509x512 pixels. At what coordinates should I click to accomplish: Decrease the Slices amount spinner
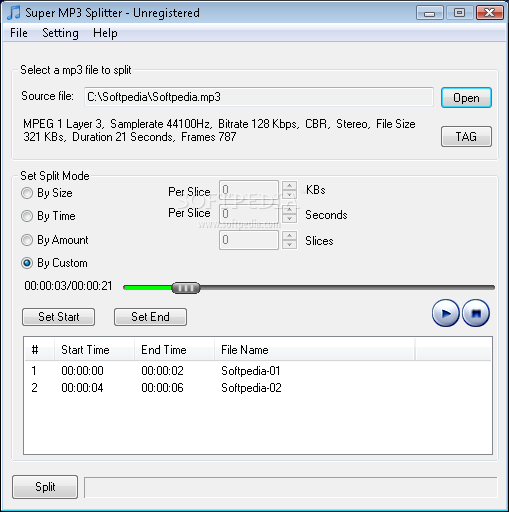coord(289,245)
